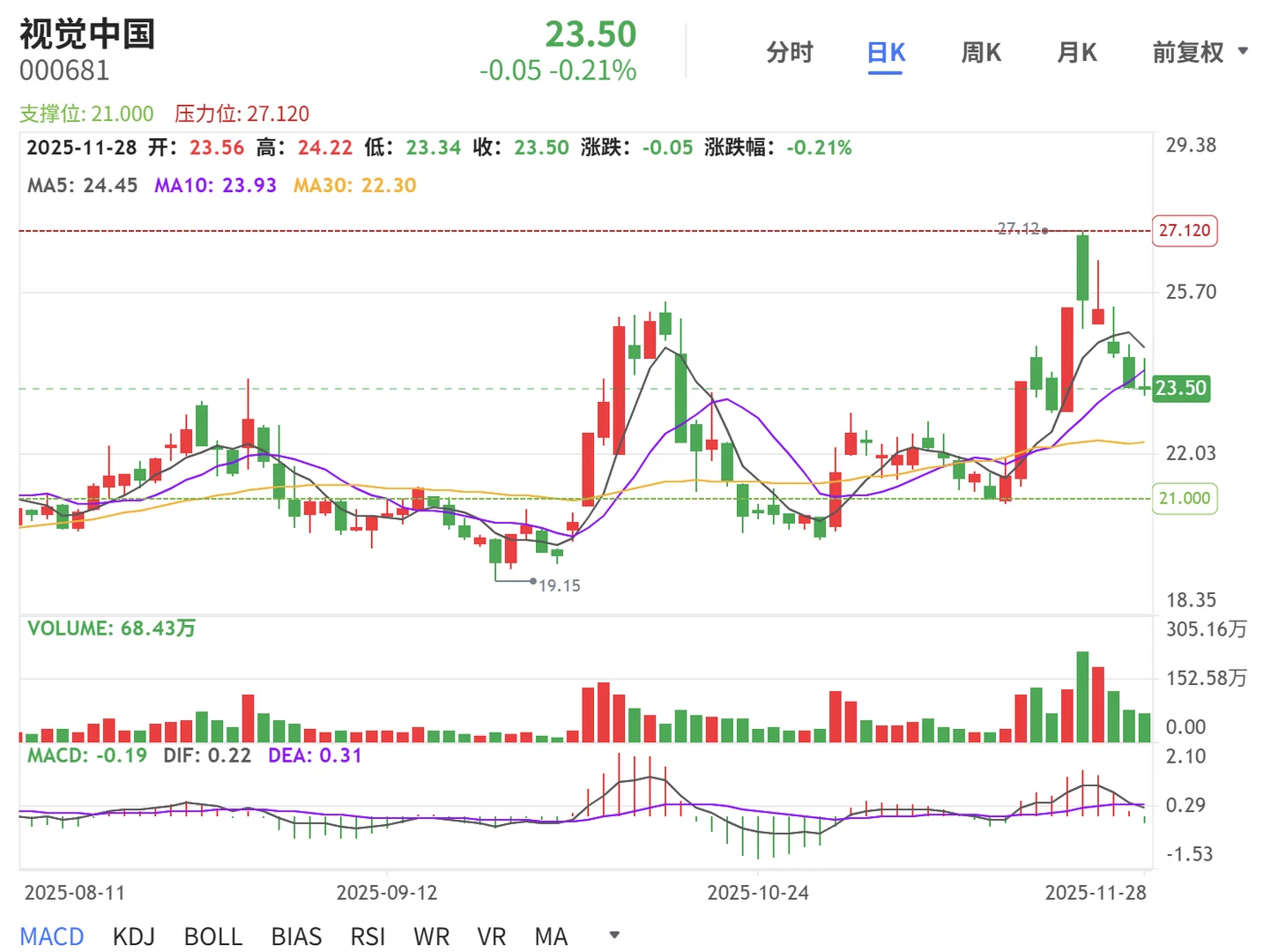
Task: Click the DEA: 0.31 label
Action: (315, 755)
